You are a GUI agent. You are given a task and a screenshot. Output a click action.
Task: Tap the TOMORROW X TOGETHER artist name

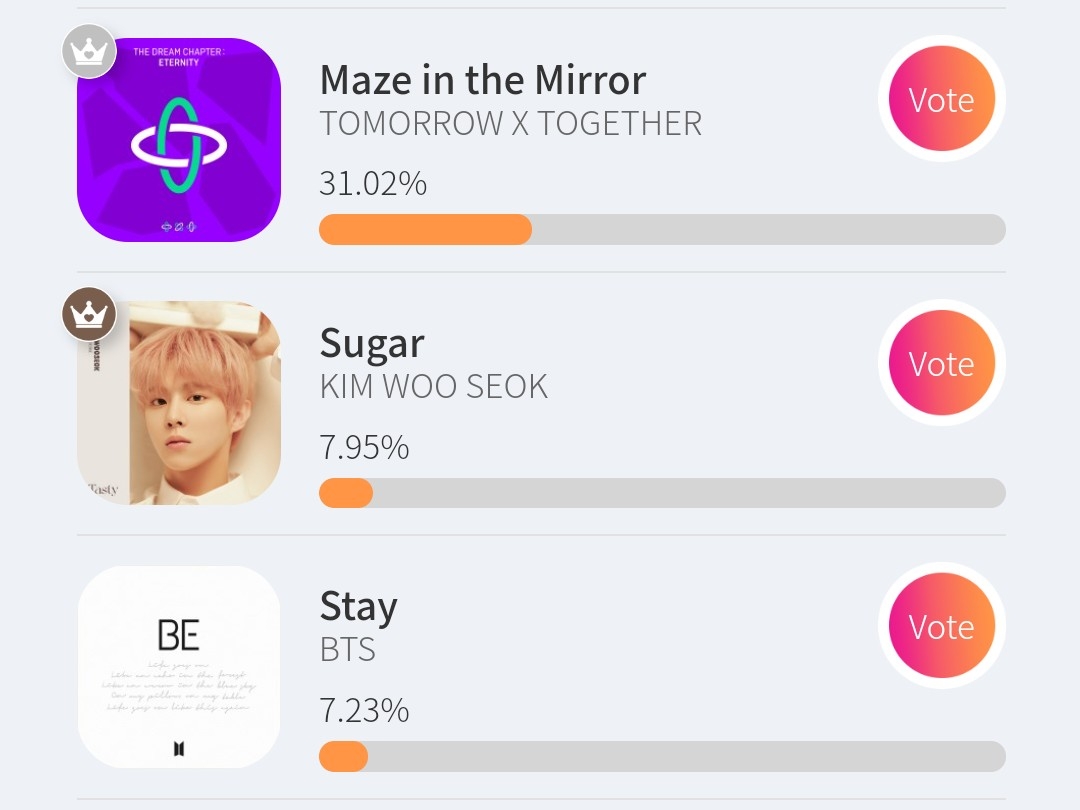511,124
